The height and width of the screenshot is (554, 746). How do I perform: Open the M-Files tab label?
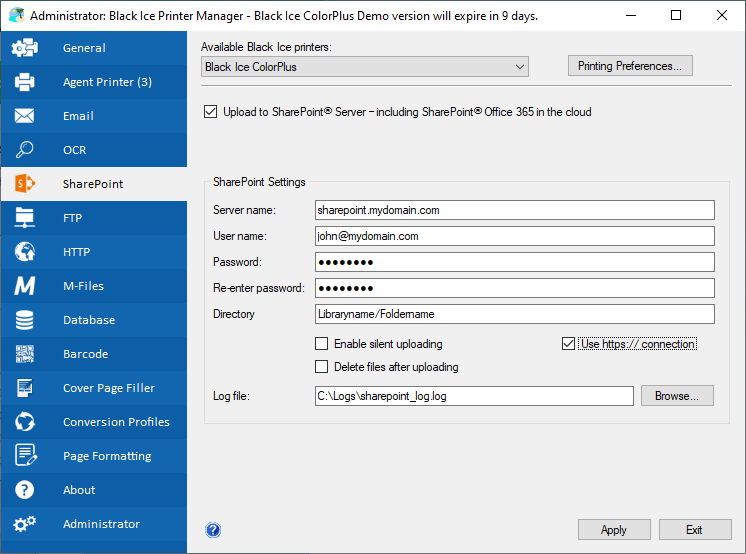[x=83, y=286]
